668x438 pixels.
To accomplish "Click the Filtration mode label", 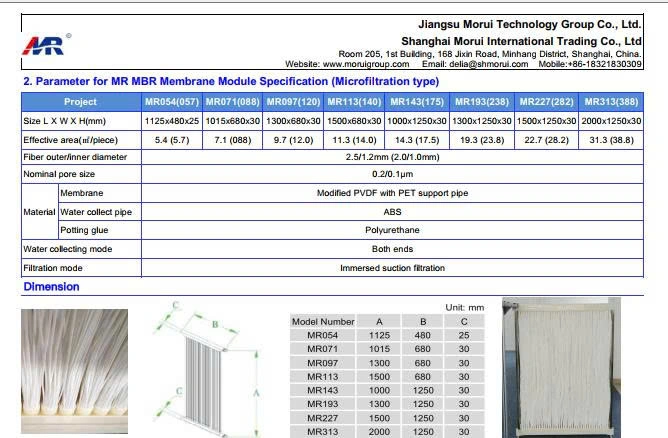I will pyautogui.click(x=53, y=268).
